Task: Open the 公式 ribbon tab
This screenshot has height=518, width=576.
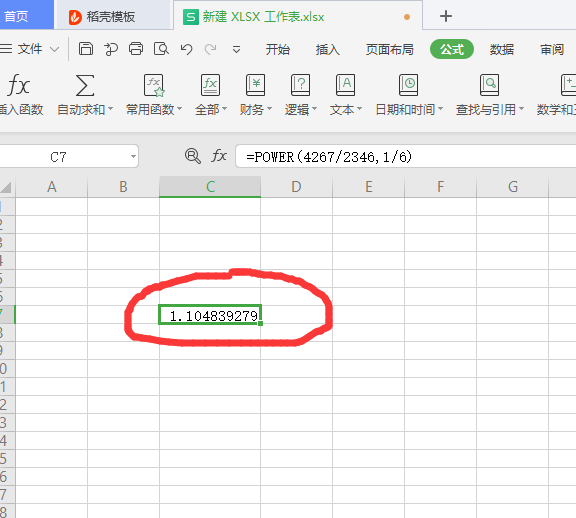Action: (x=452, y=49)
